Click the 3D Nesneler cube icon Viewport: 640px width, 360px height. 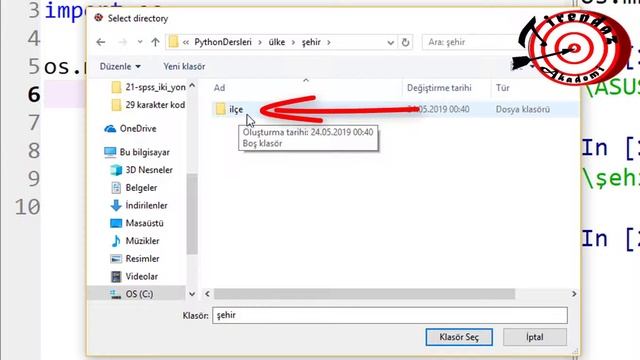click(x=116, y=170)
